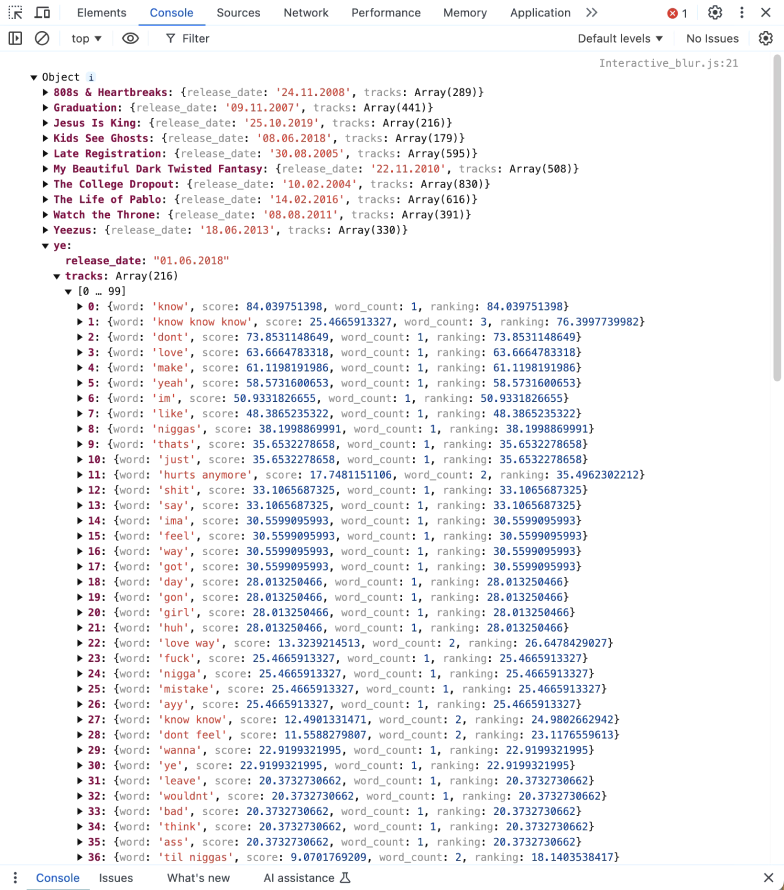Image resolution: width=784 pixels, height=890 pixels.
Task: Expand the 808s & Heartbreaks entry
Action: tap(45, 92)
